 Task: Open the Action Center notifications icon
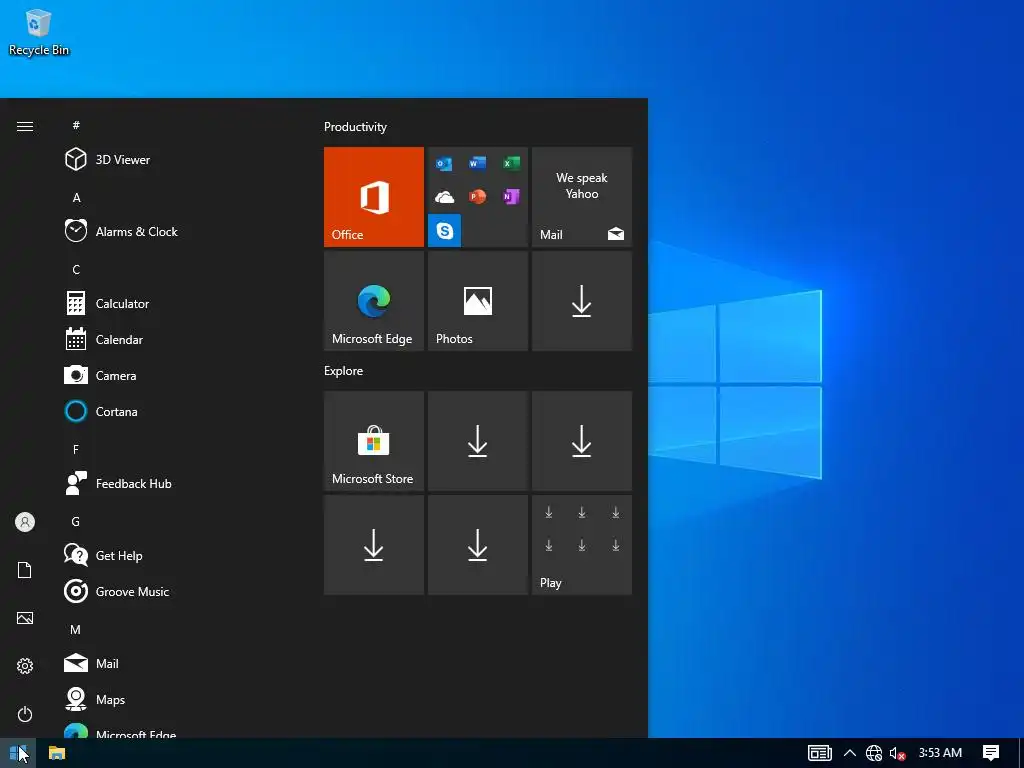pos(991,753)
